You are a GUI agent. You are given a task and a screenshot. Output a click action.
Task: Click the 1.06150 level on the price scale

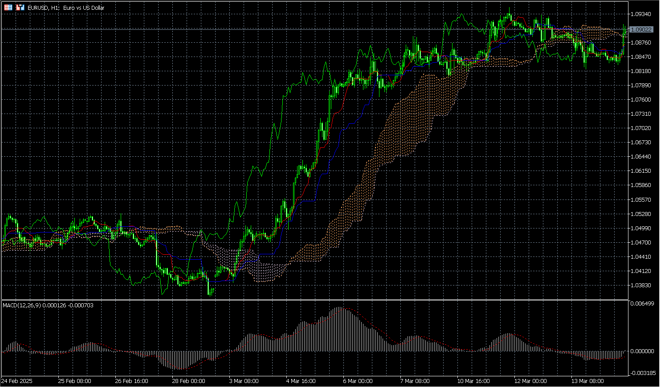click(640, 171)
